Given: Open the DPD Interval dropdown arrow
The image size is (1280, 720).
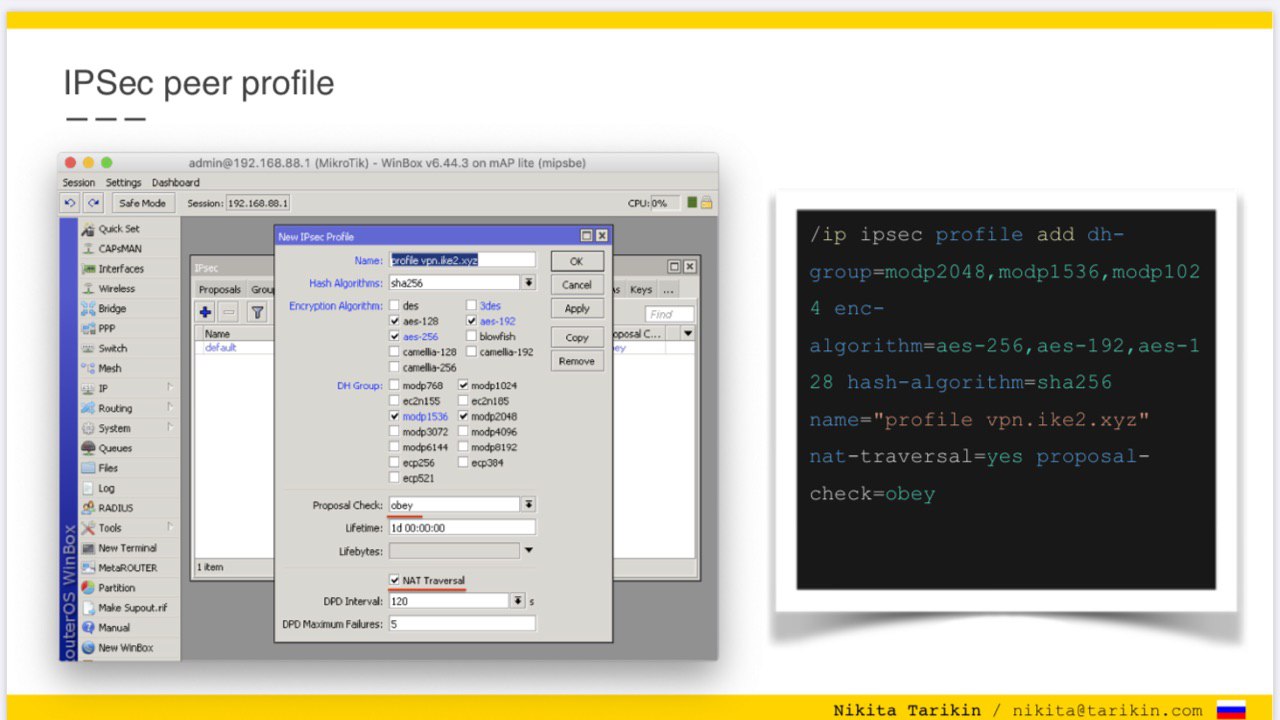Looking at the screenshot, I should click(x=517, y=601).
